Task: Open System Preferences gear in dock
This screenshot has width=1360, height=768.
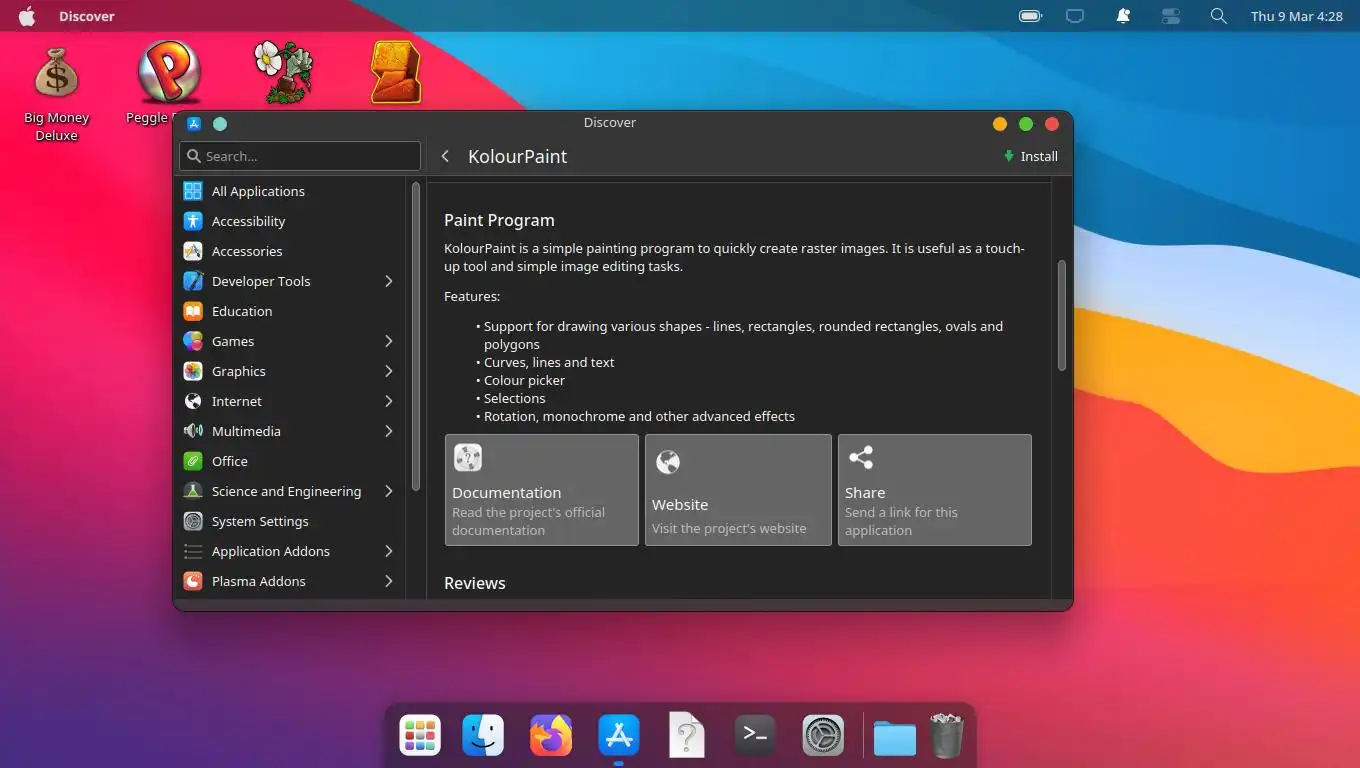Action: point(823,736)
